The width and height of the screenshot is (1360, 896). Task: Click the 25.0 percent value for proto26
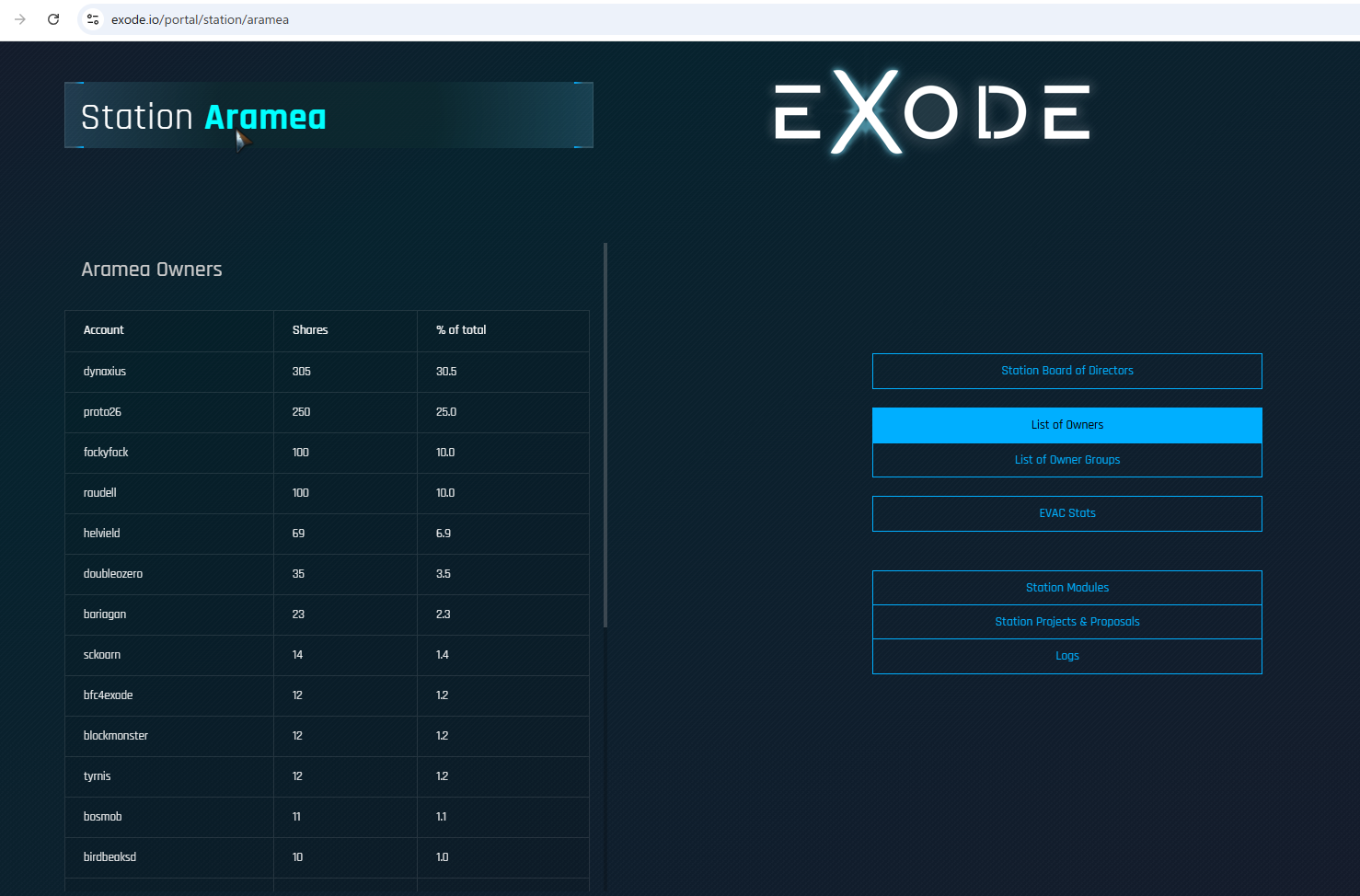tap(446, 412)
